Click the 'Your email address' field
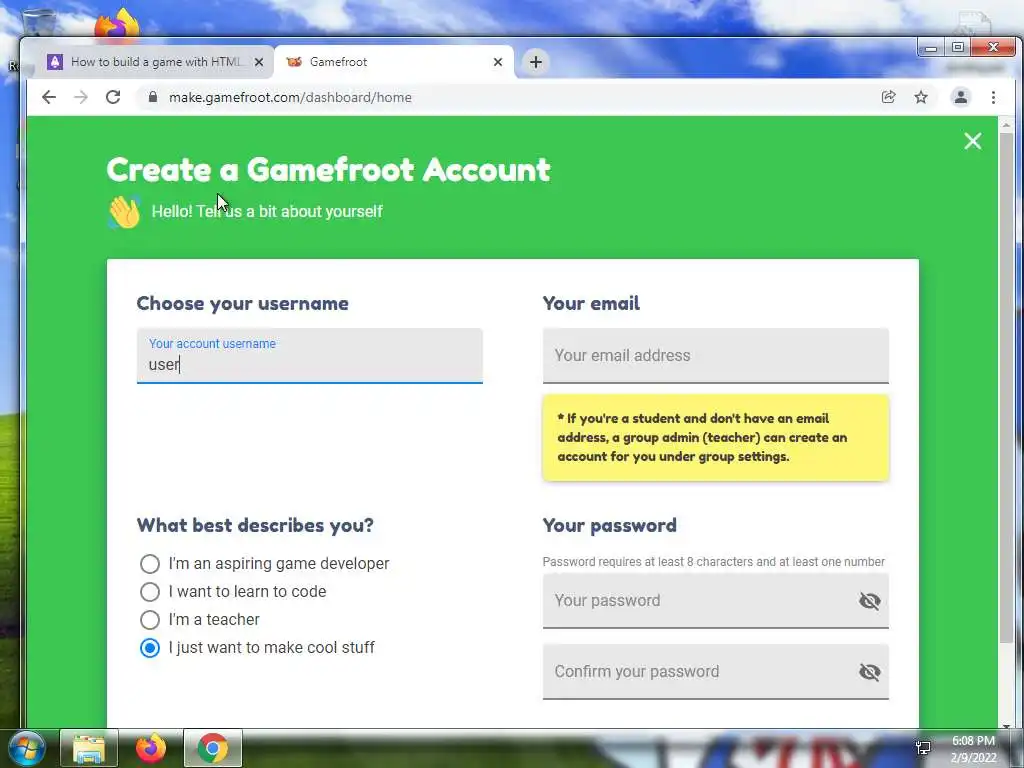Image resolution: width=1024 pixels, height=768 pixels. point(715,355)
